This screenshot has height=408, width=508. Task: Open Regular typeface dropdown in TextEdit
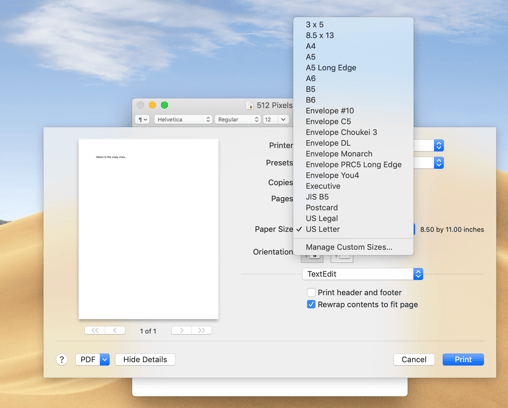tap(237, 119)
